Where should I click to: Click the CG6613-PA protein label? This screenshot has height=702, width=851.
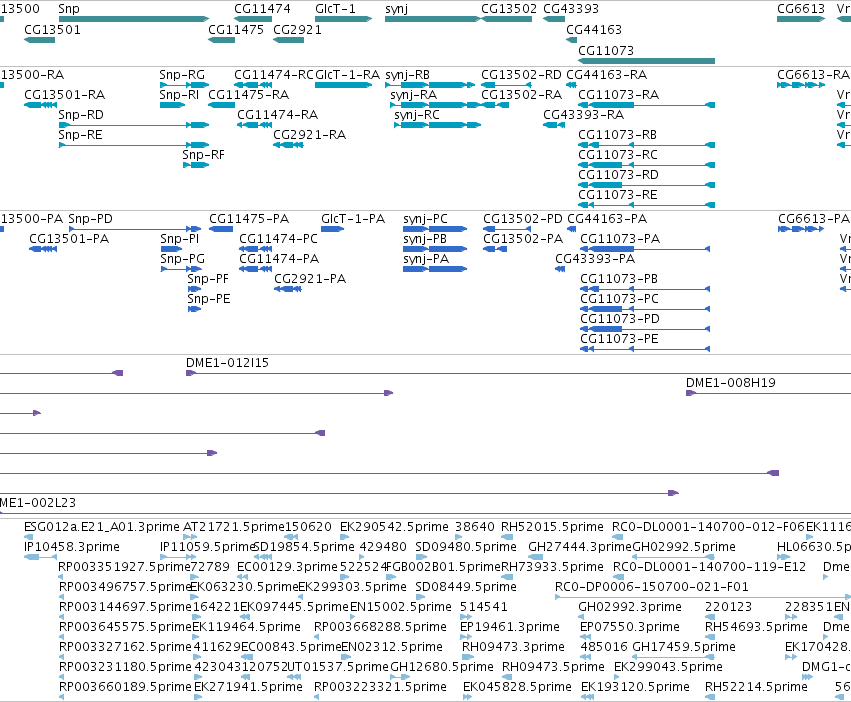[814, 219]
